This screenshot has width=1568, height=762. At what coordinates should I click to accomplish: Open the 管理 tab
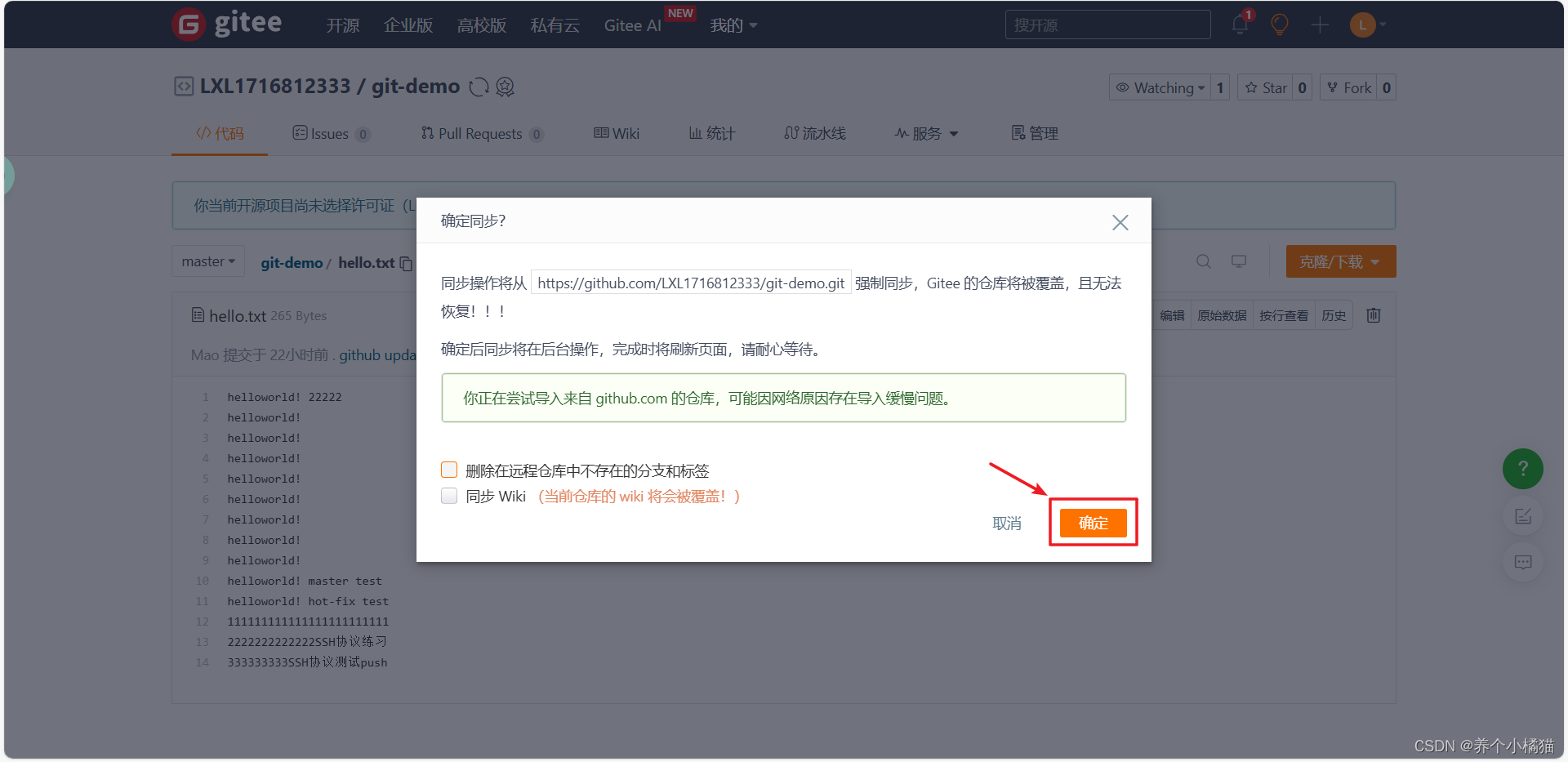click(1035, 133)
